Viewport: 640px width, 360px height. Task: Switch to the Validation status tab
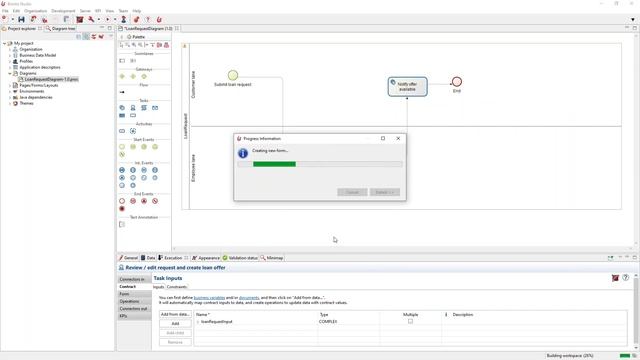click(240, 258)
